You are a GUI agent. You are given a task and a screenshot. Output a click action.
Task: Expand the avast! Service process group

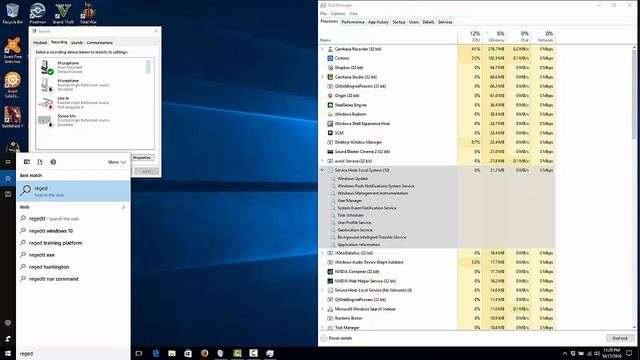click(322, 161)
